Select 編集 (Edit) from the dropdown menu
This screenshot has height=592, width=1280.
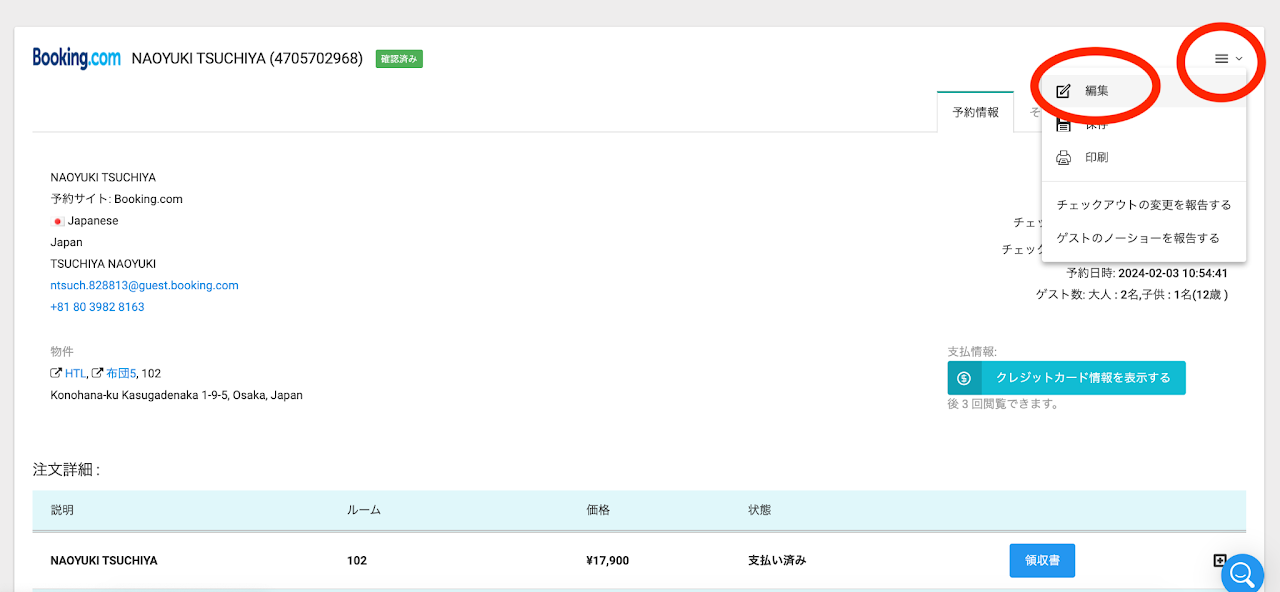click(1096, 91)
